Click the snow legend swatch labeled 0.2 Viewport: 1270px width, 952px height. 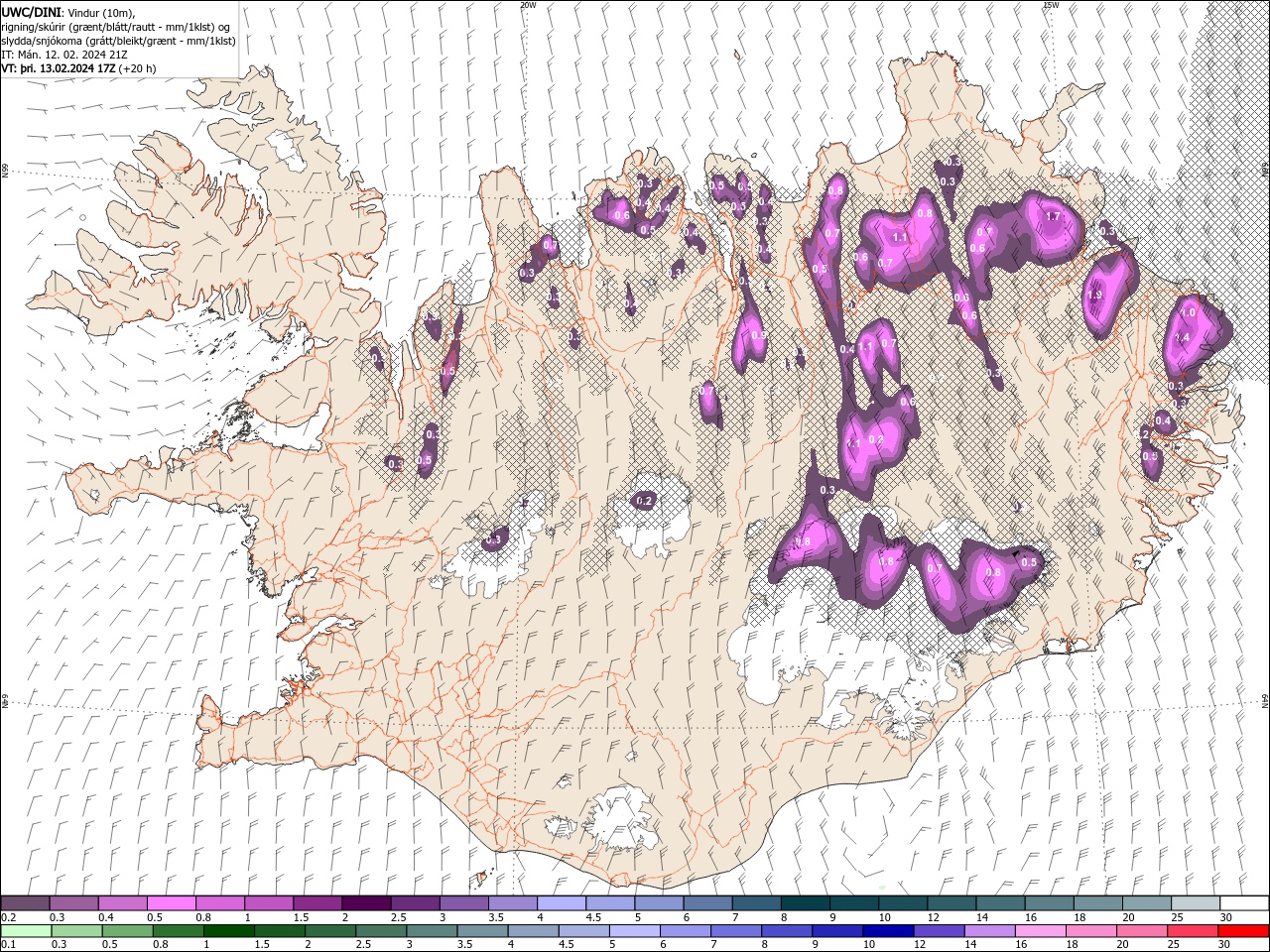pyautogui.click(x=25, y=902)
